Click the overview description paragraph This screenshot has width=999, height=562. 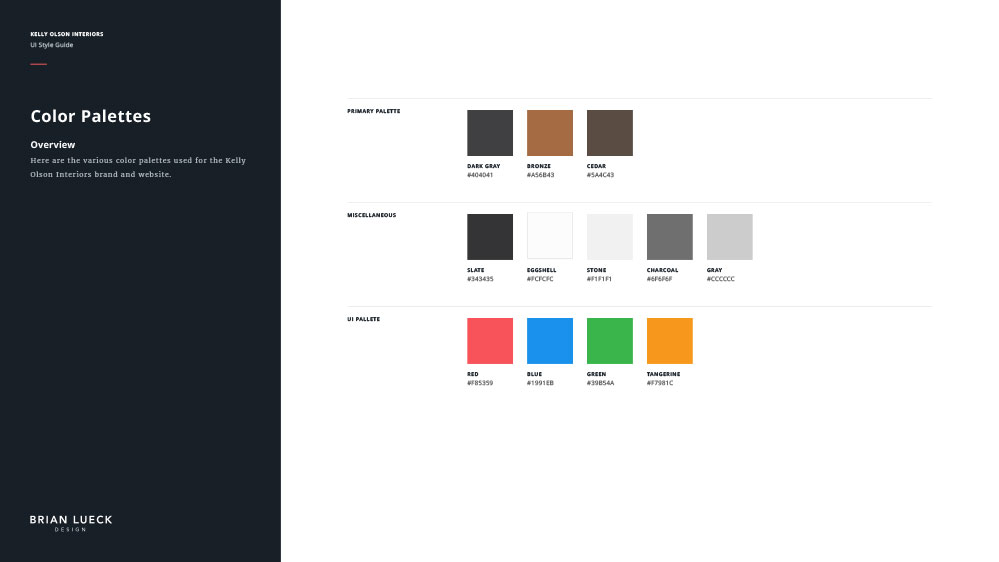click(x=138, y=167)
